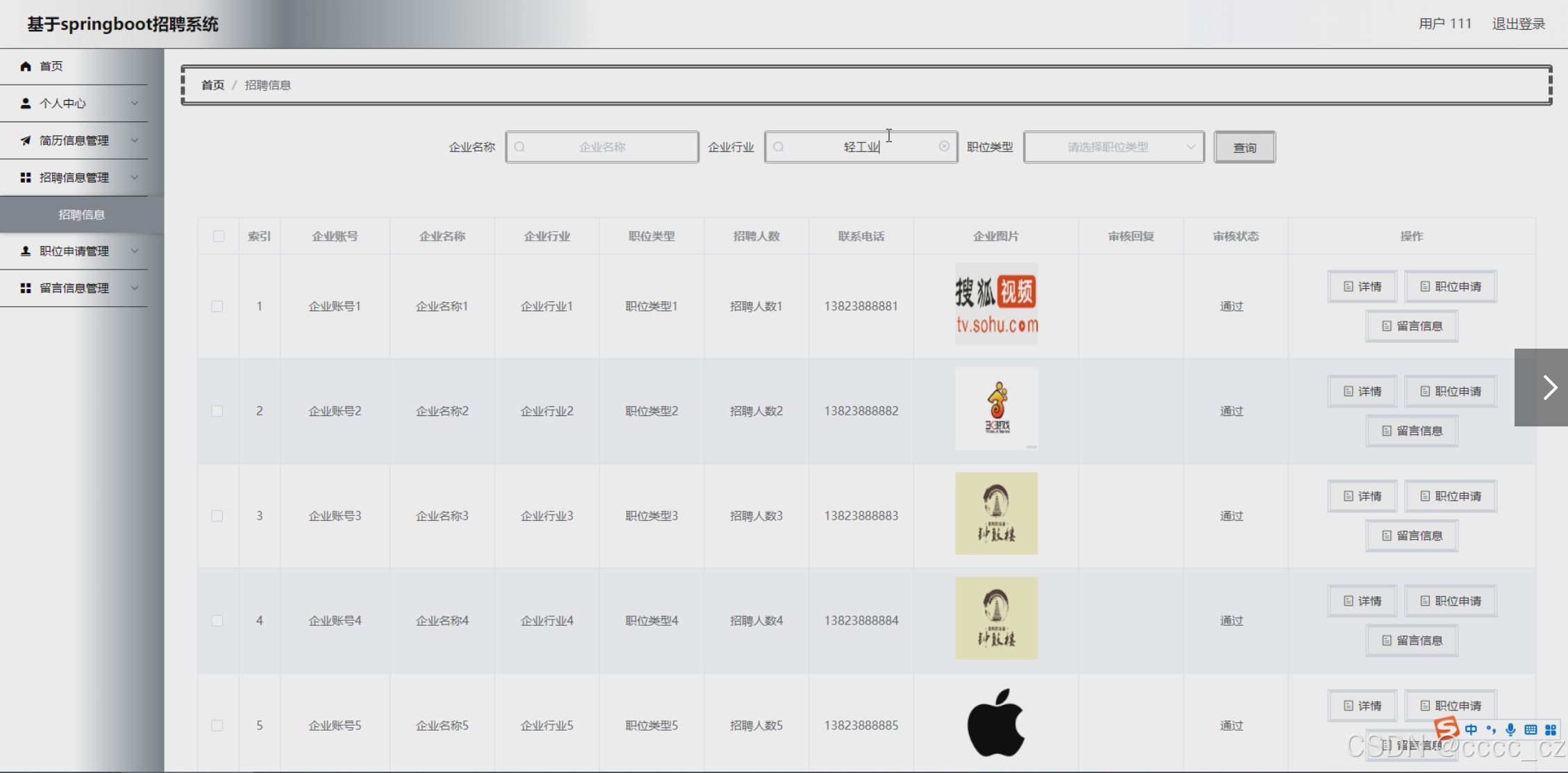The height and width of the screenshot is (773, 1568).
Task: Click the right arrow panel on screen edge
Action: coord(1548,388)
